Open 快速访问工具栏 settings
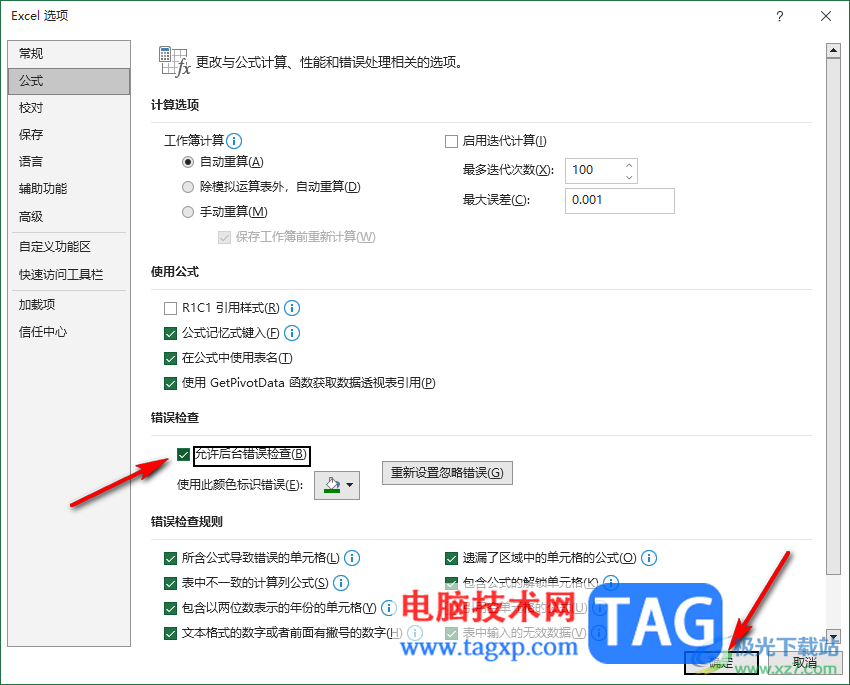Screen dimensions: 850x685 (x=69, y=275)
